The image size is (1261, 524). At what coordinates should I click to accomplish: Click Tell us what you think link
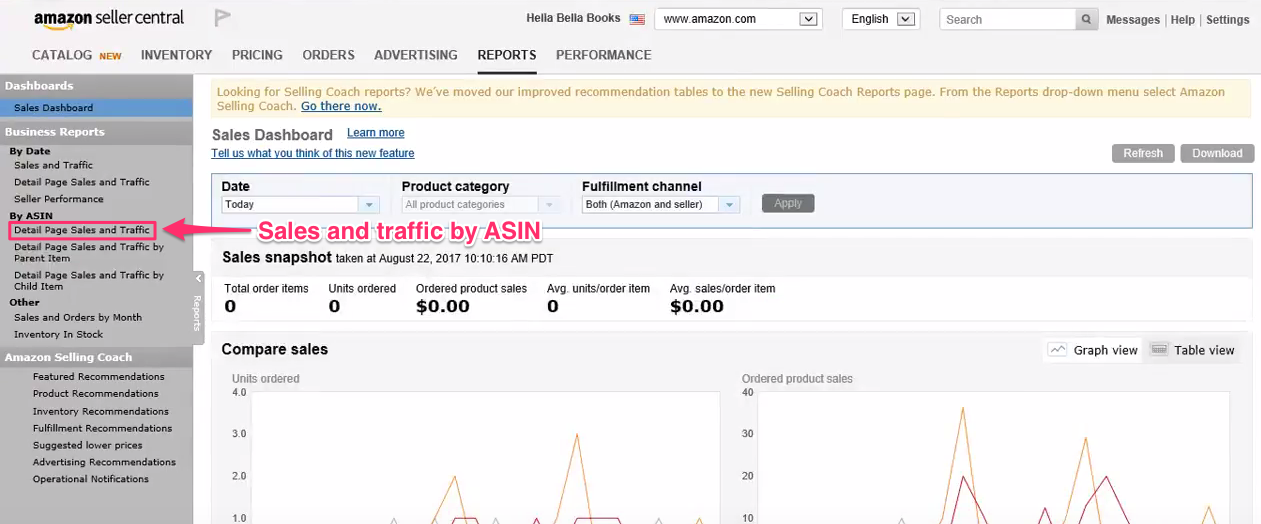point(313,153)
